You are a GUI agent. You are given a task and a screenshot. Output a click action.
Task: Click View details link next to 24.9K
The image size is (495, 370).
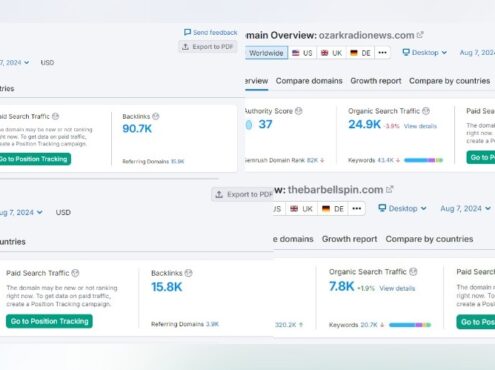pyautogui.click(x=420, y=126)
